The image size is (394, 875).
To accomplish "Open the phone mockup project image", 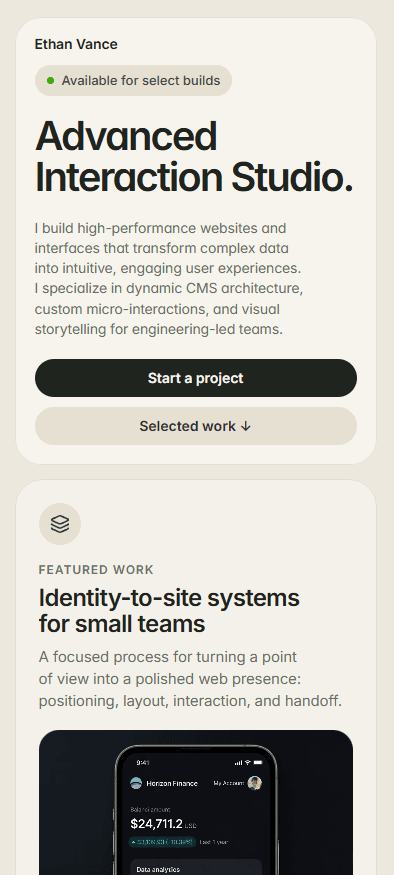I will click(196, 802).
